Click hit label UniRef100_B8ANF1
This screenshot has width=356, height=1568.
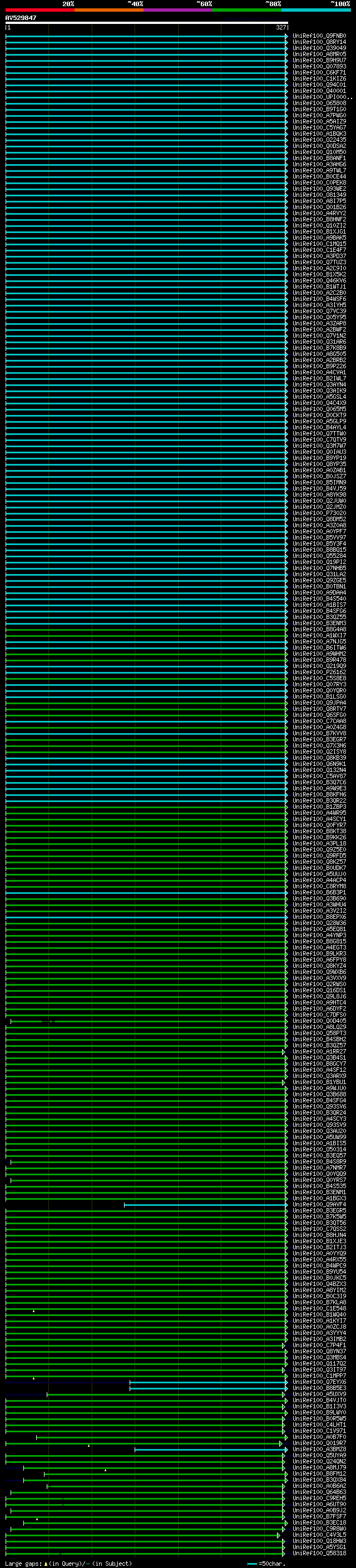click(319, 159)
